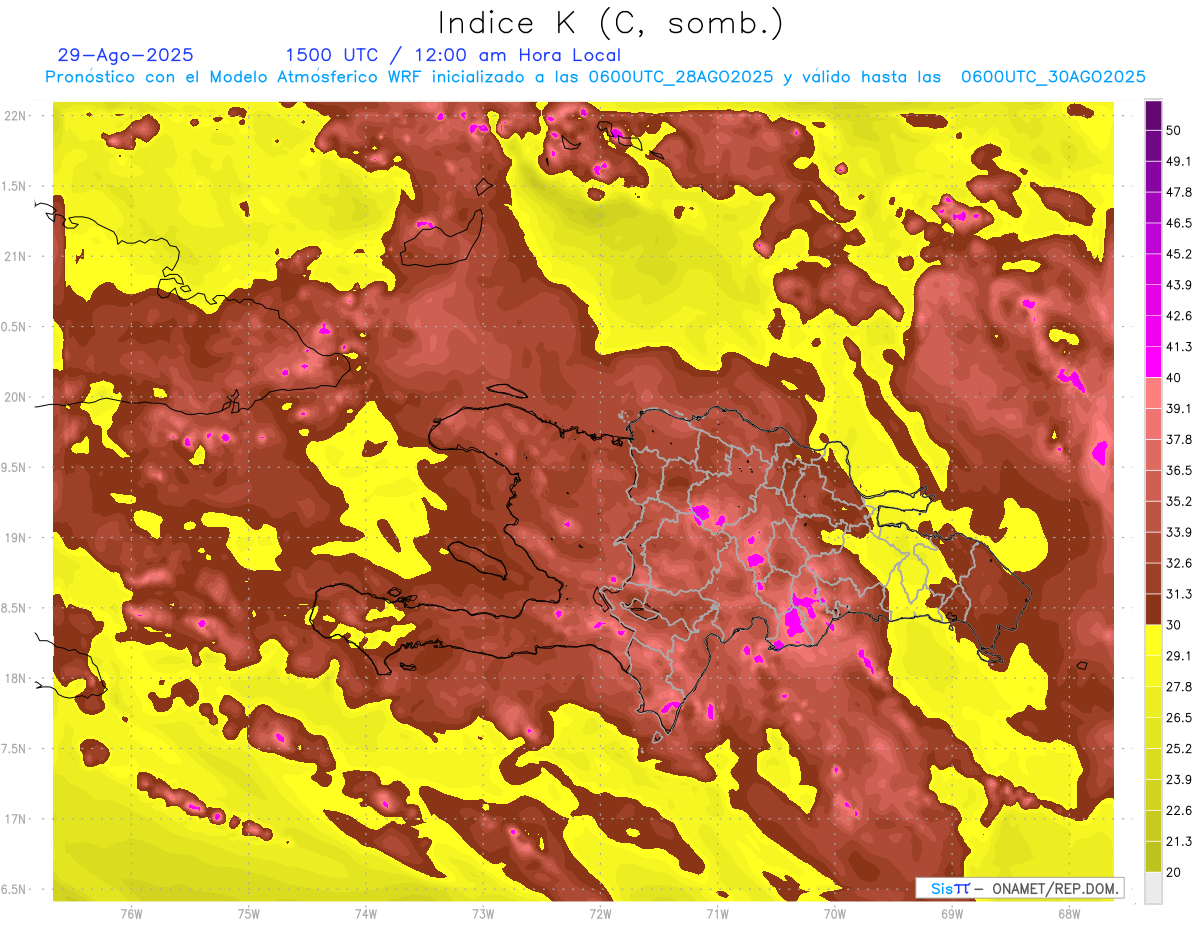
Task: Click the "41.3" color scale value
Action: pos(1178,347)
